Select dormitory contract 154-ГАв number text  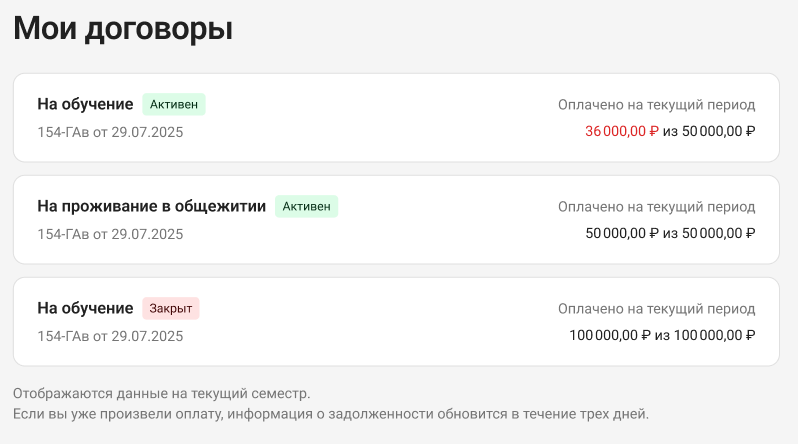point(63,234)
